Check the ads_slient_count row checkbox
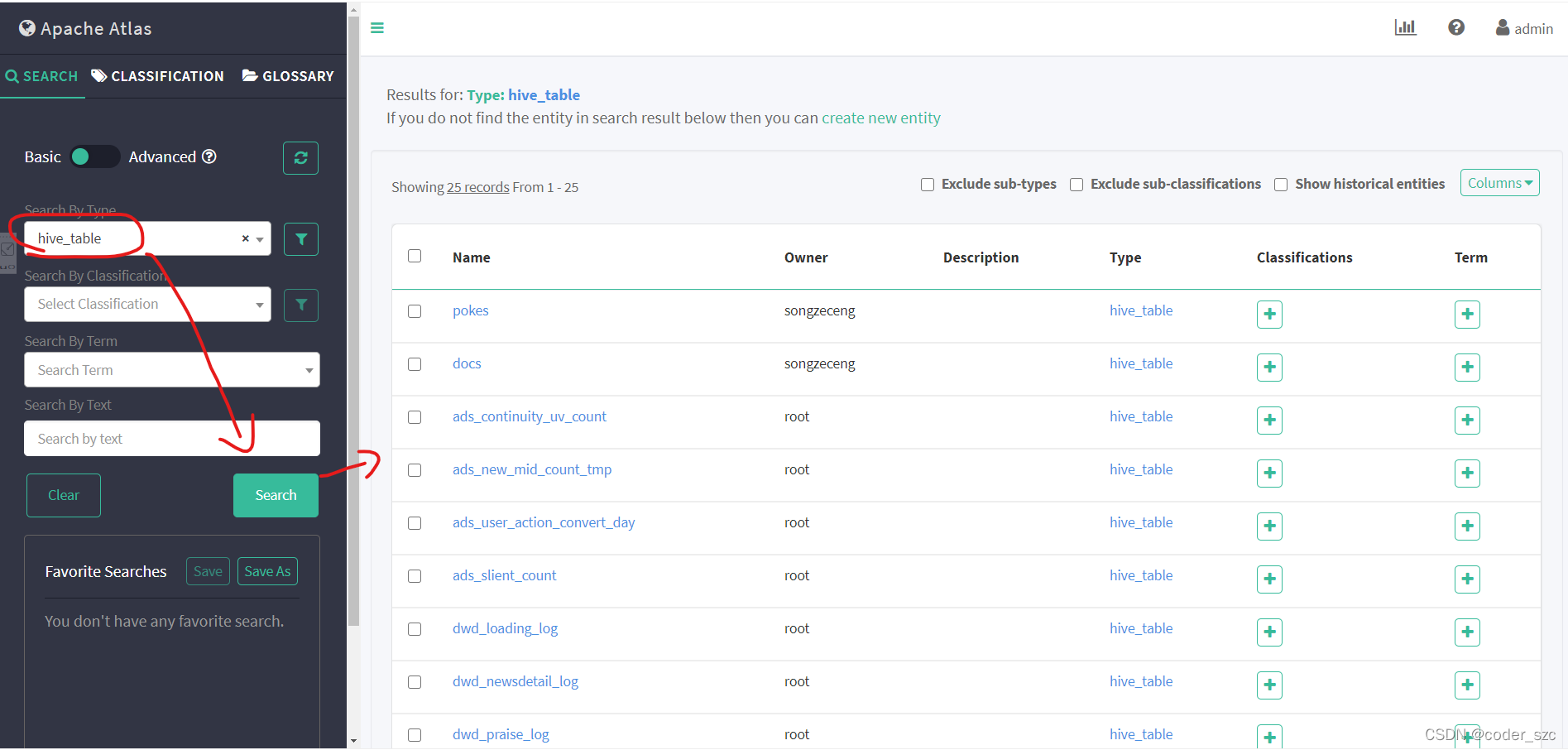The image size is (1568, 750). click(x=415, y=576)
